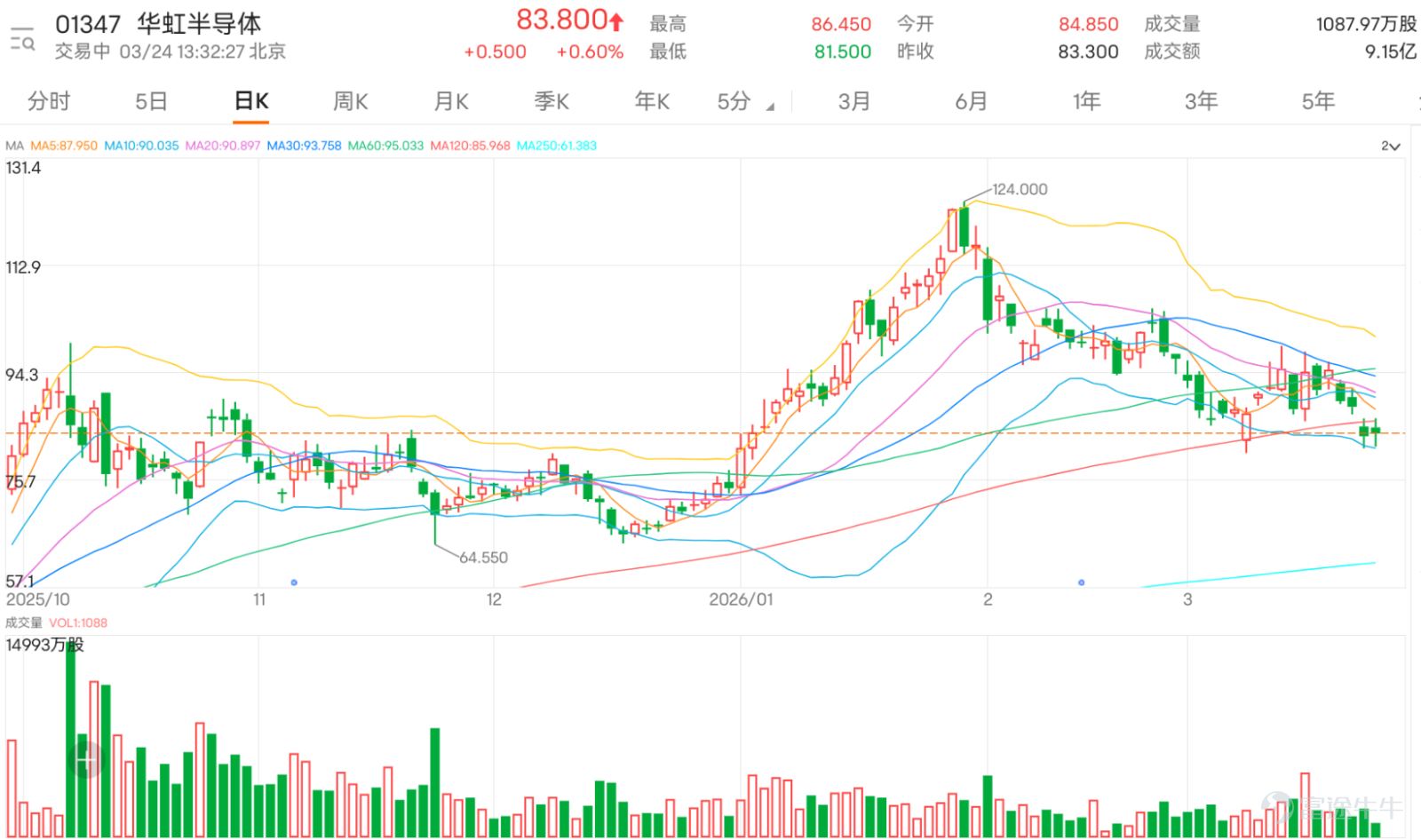Image resolution: width=1421 pixels, height=840 pixels.
Task: Expand the 5分 interval dropdown triangle
Action: point(770,107)
